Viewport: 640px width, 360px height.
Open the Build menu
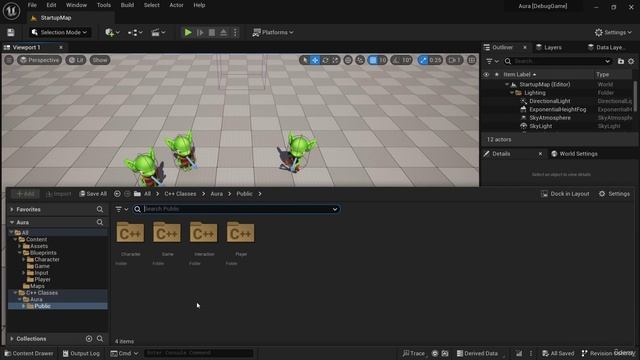click(x=127, y=5)
